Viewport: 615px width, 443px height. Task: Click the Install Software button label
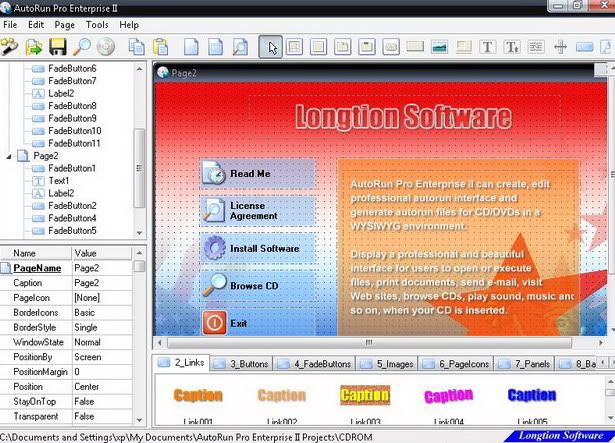(265, 248)
